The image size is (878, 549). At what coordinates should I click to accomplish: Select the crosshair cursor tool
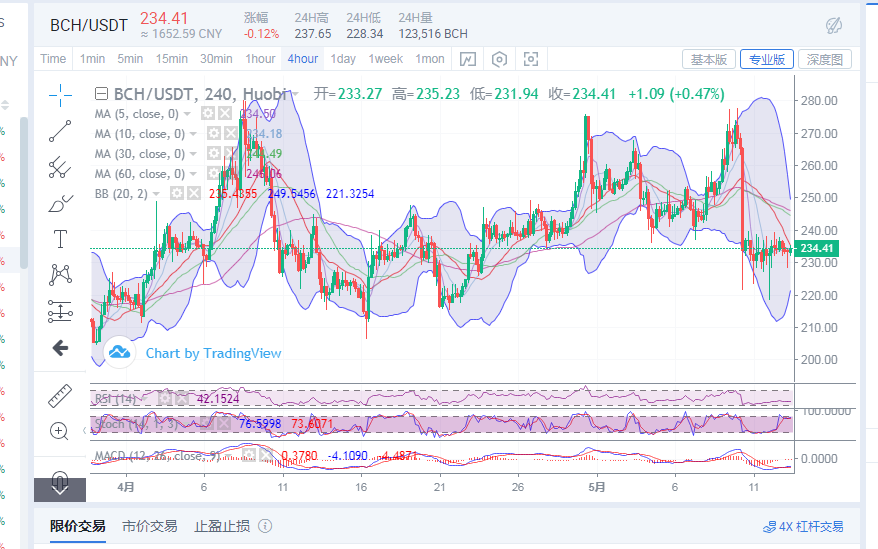point(60,95)
